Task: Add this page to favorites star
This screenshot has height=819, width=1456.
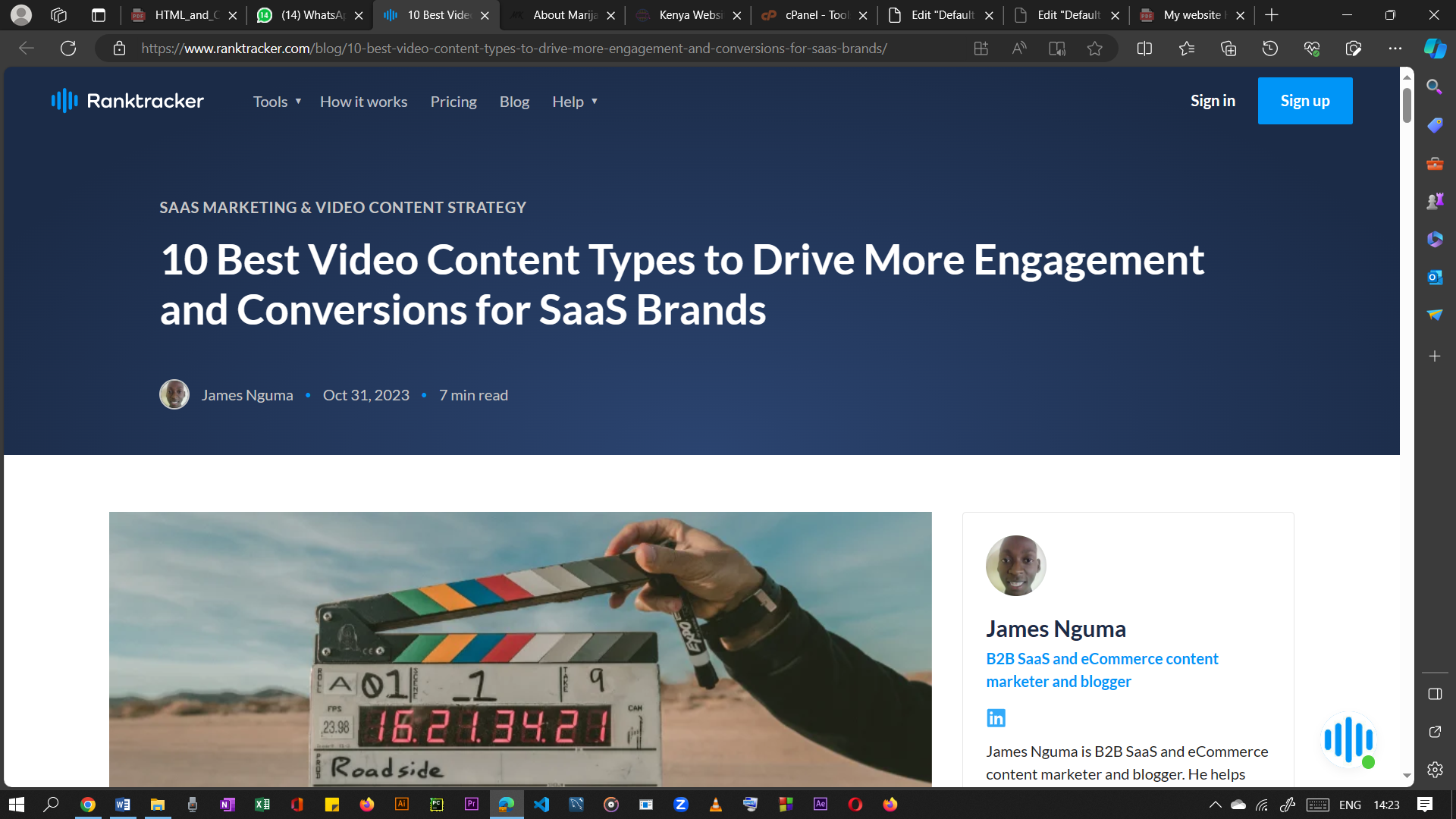Action: coord(1094,49)
